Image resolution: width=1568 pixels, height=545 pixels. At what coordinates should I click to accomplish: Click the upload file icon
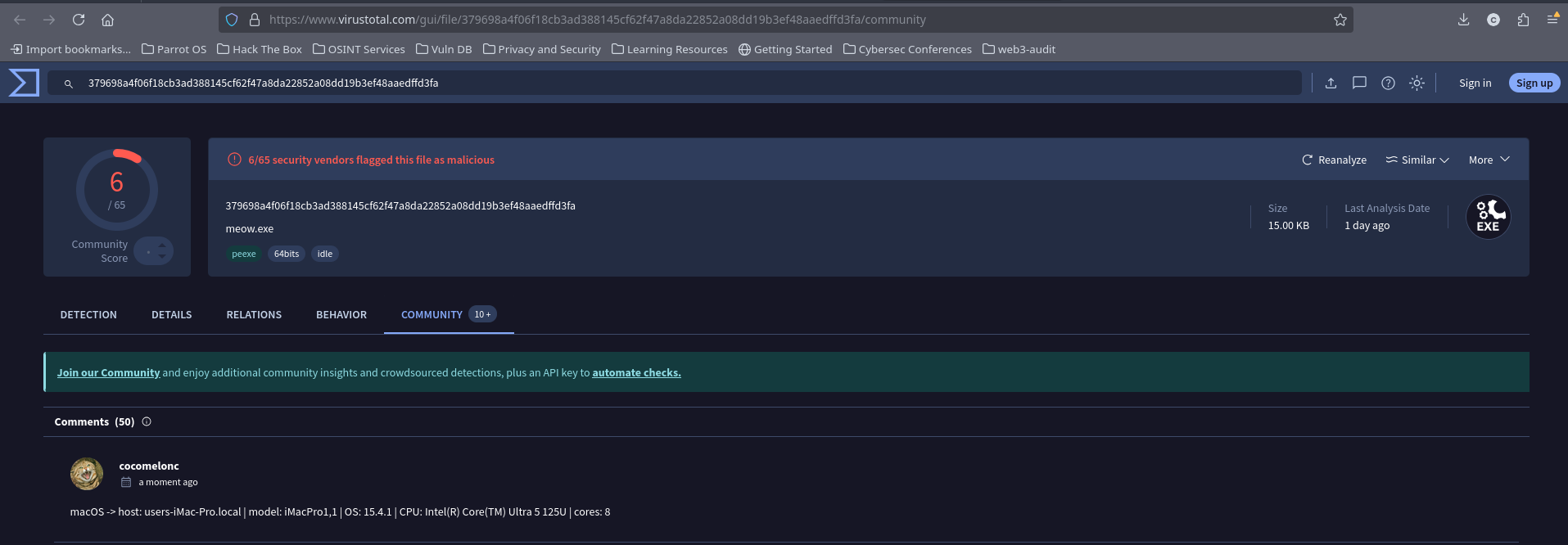coord(1331,83)
